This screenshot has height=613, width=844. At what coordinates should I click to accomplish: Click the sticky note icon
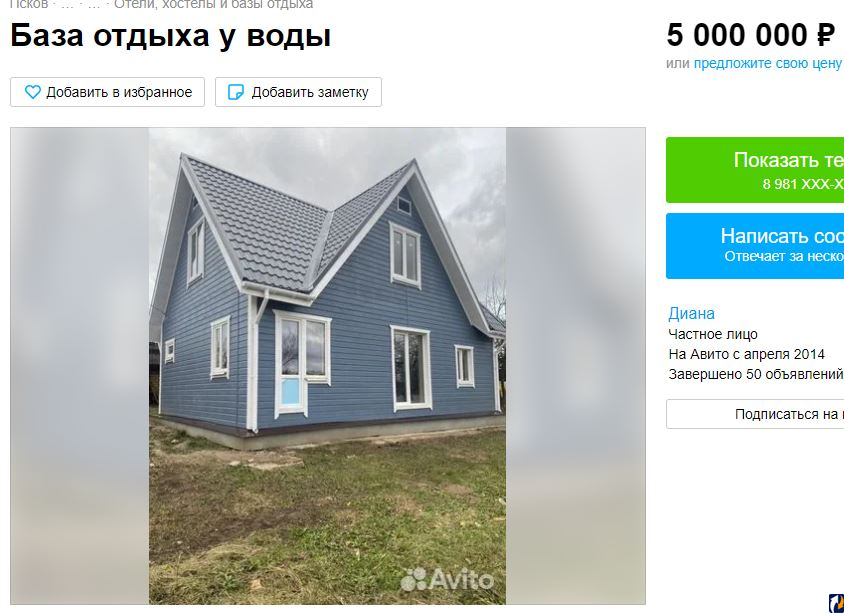click(236, 92)
